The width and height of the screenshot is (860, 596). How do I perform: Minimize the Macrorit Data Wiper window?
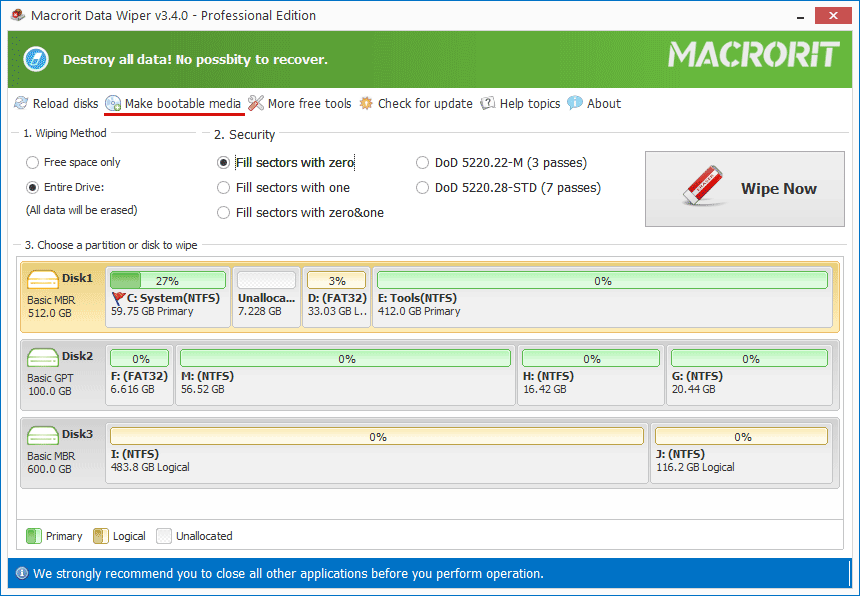[x=801, y=16]
